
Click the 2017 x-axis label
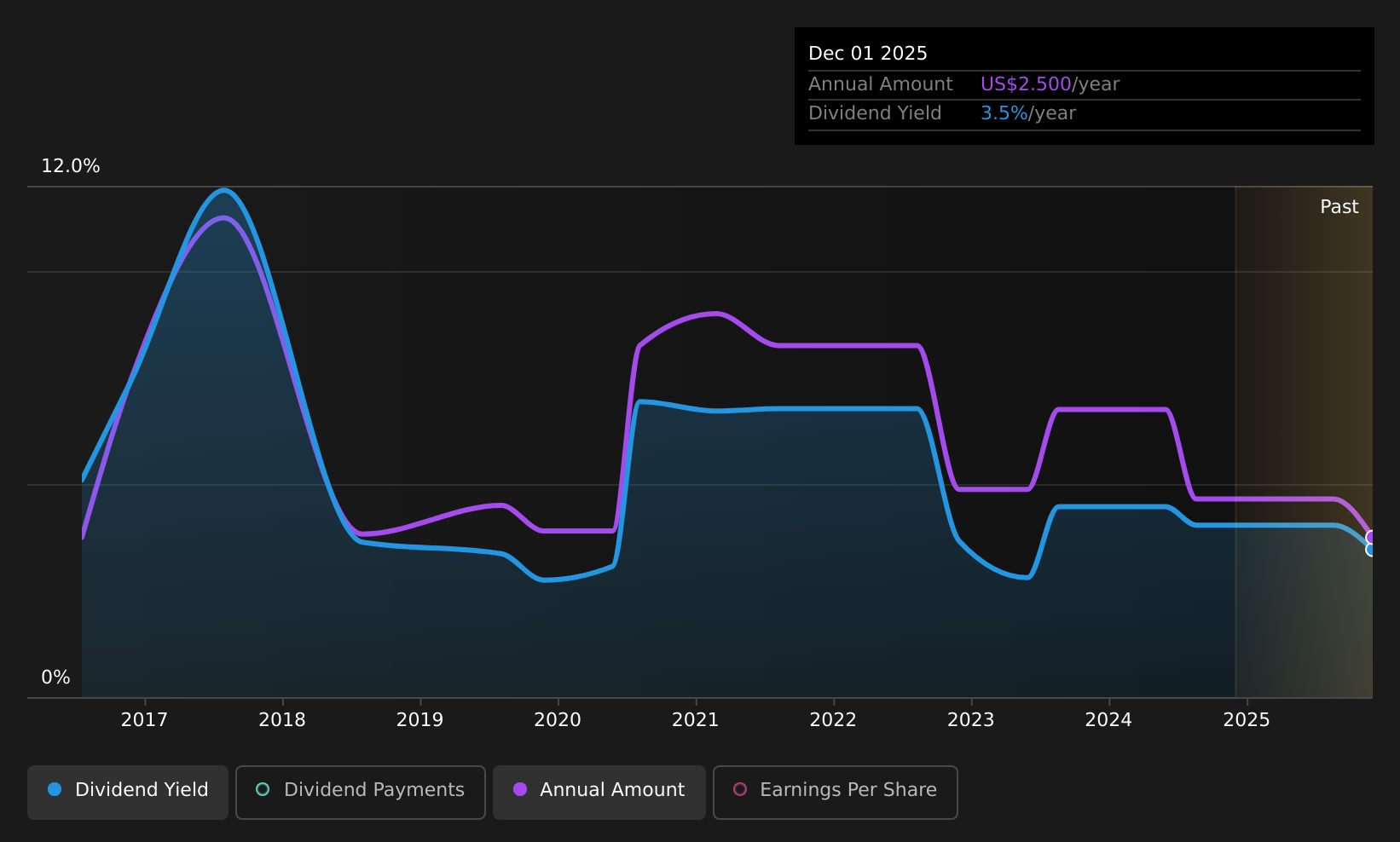(144, 720)
